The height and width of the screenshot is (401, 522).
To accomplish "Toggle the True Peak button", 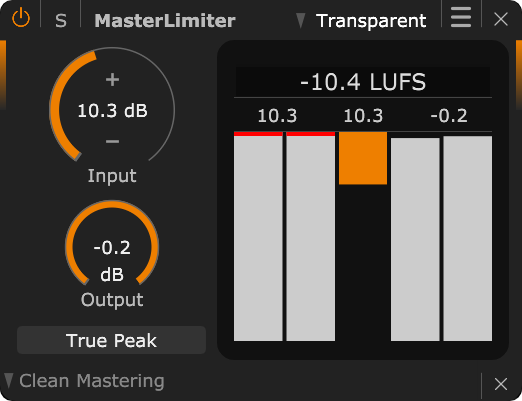I will 111,340.
